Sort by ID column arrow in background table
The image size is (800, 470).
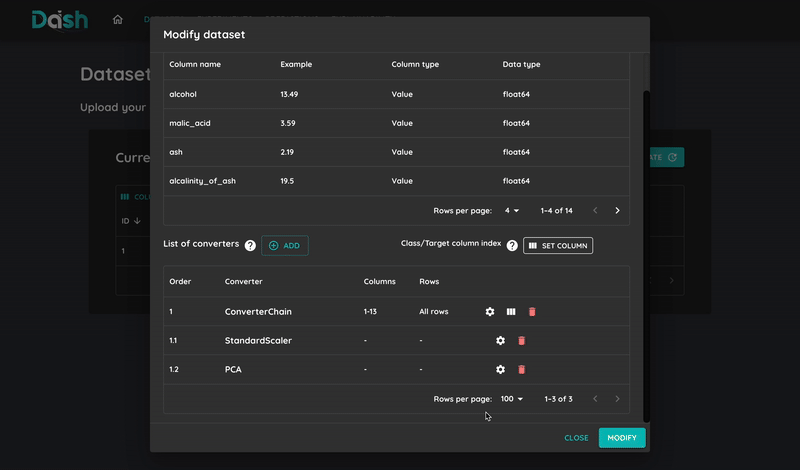[x=137, y=221]
